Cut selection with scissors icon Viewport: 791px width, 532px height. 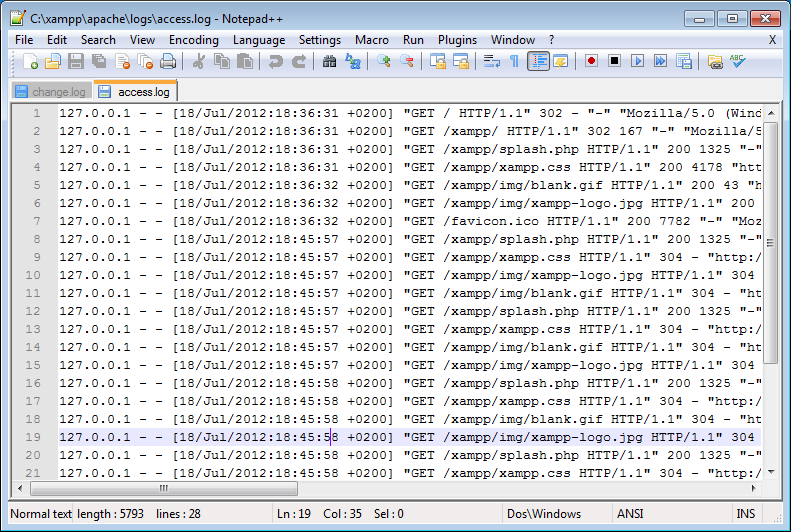199,62
